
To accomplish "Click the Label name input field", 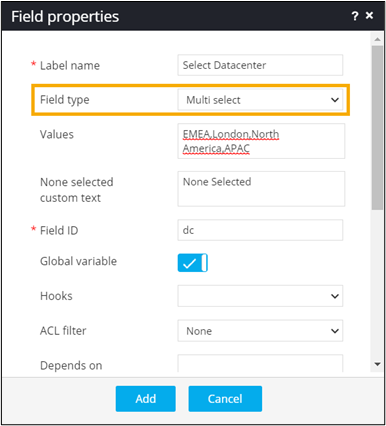I will (260, 65).
